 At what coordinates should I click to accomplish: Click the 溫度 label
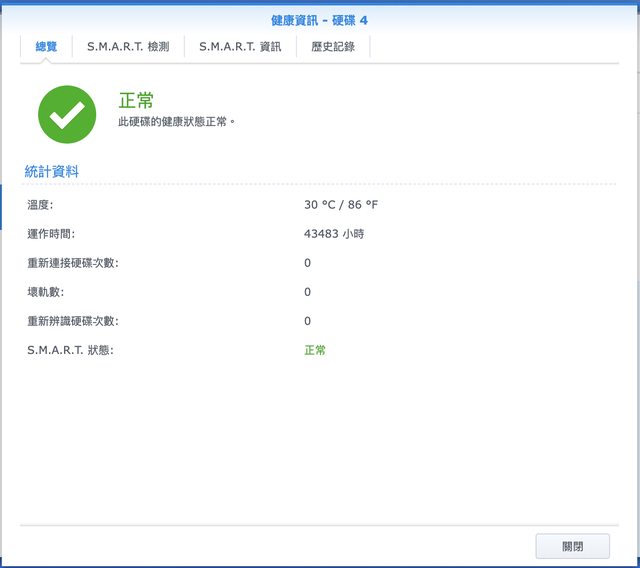(40, 204)
